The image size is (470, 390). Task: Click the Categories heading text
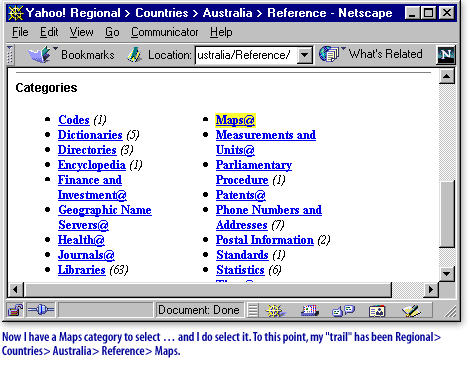click(x=46, y=88)
